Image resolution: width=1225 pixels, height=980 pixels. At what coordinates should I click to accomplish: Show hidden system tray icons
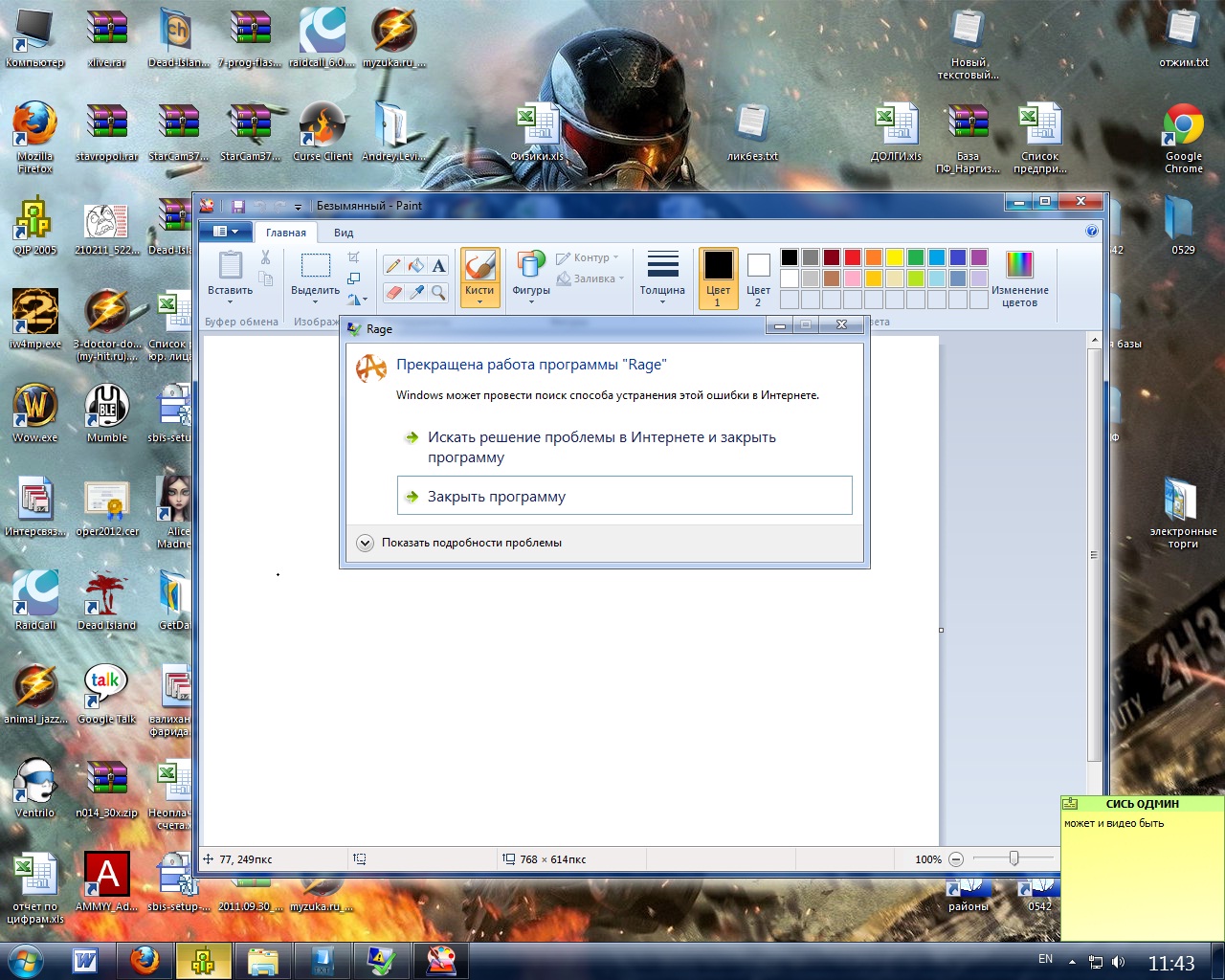point(1072,962)
